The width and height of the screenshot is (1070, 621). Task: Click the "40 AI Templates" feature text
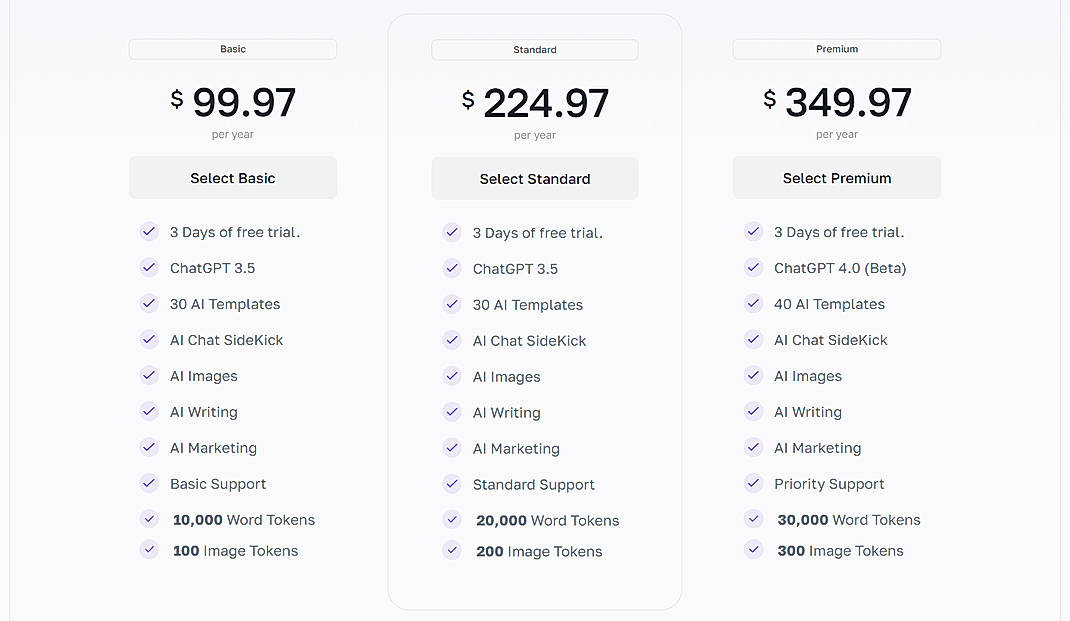(829, 304)
